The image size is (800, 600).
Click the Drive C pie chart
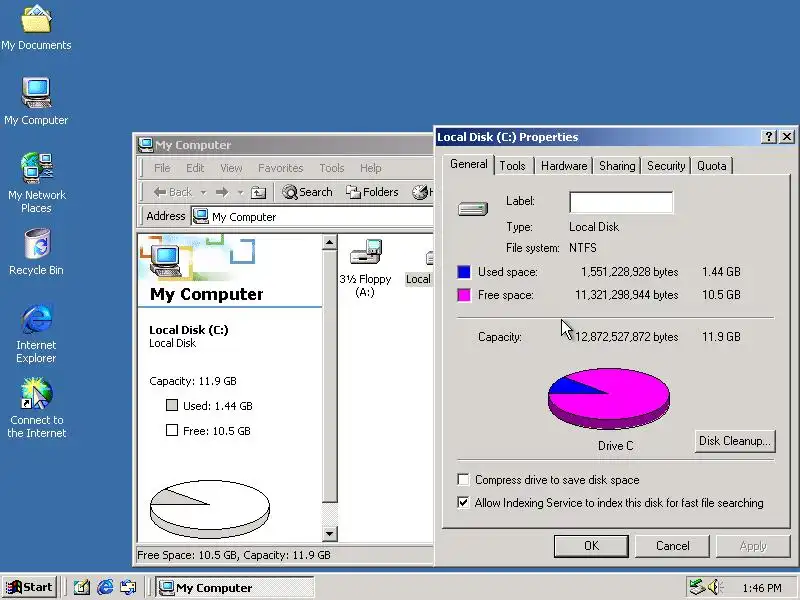pos(609,399)
